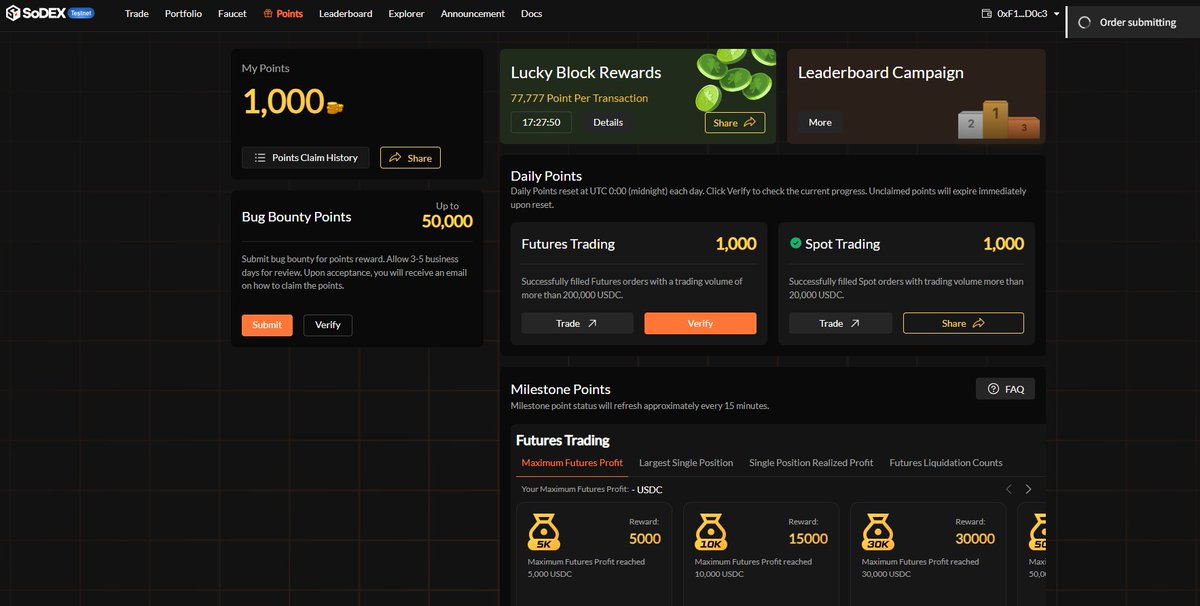Go to previous milestone cards arrow
Image resolution: width=1200 pixels, height=606 pixels.
click(x=1009, y=489)
